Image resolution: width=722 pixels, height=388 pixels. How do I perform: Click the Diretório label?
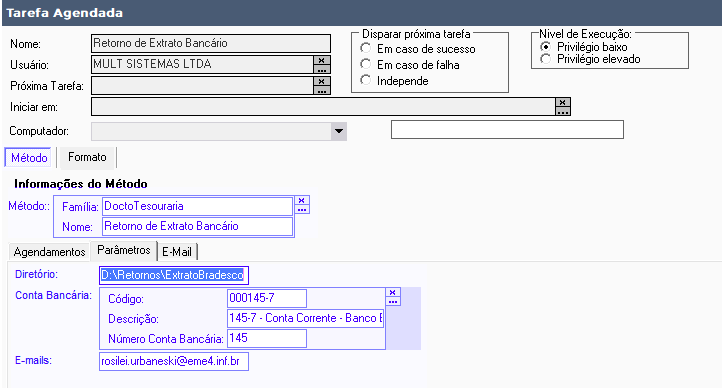click(36, 274)
